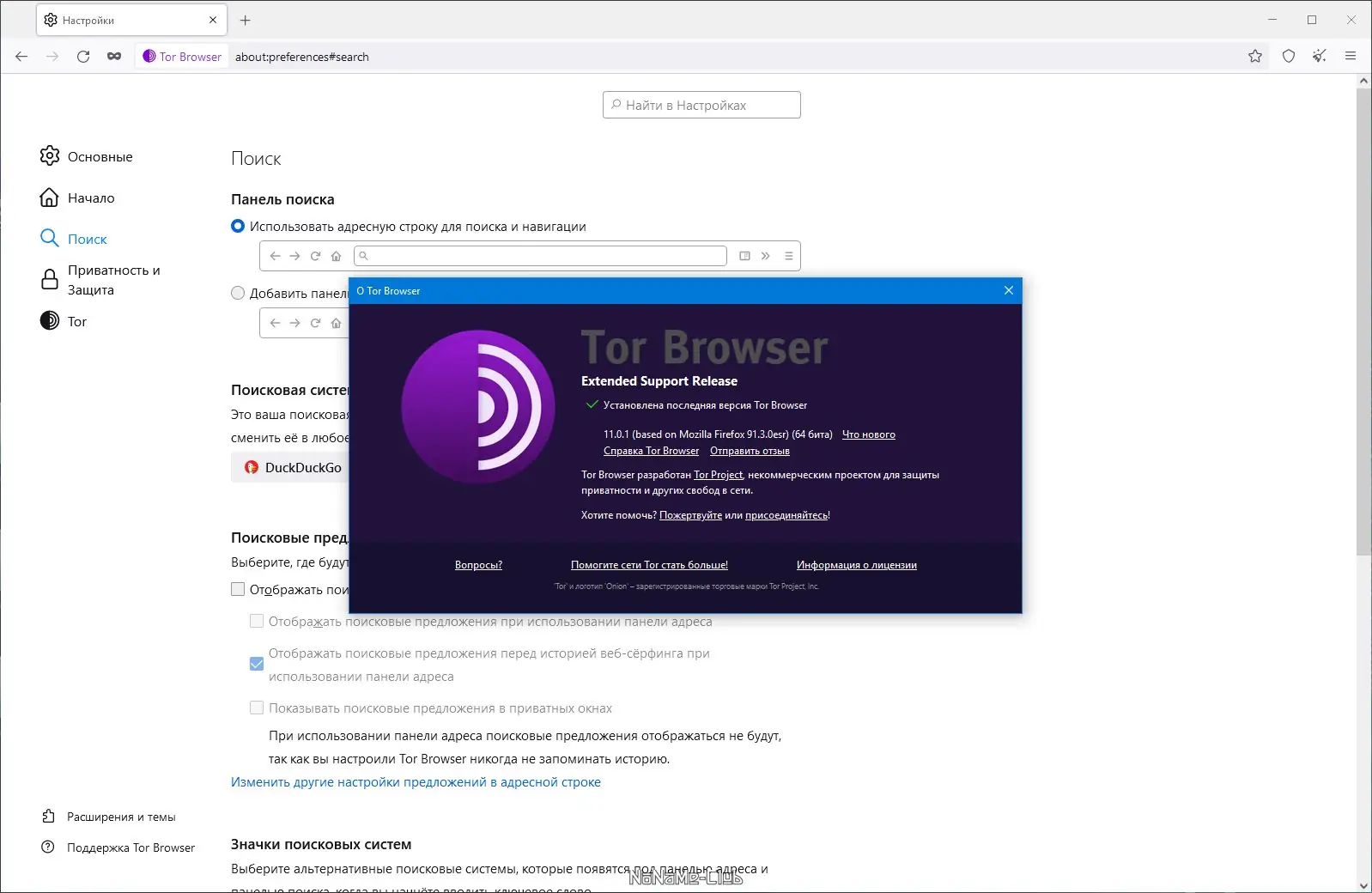
Task: Open Поддержка Tor Browser help link
Action: point(118,847)
